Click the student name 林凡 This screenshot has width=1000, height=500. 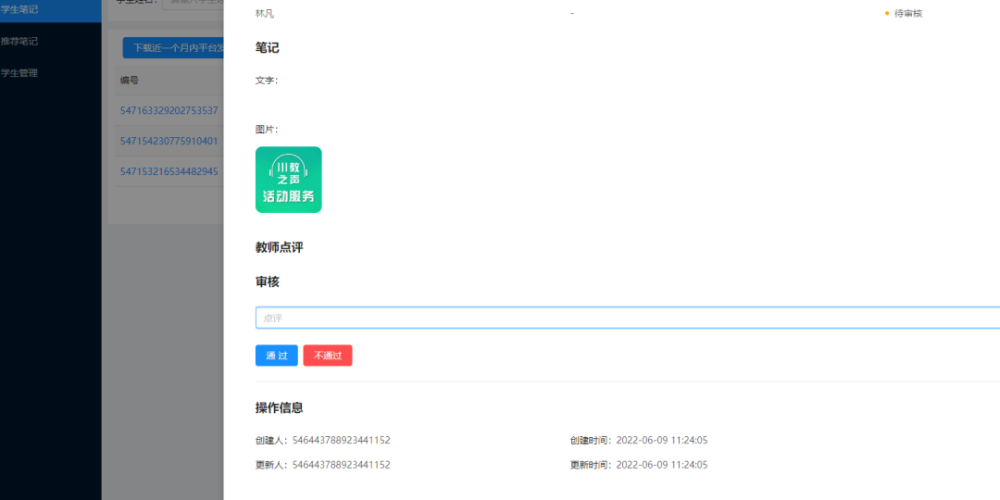(265, 13)
